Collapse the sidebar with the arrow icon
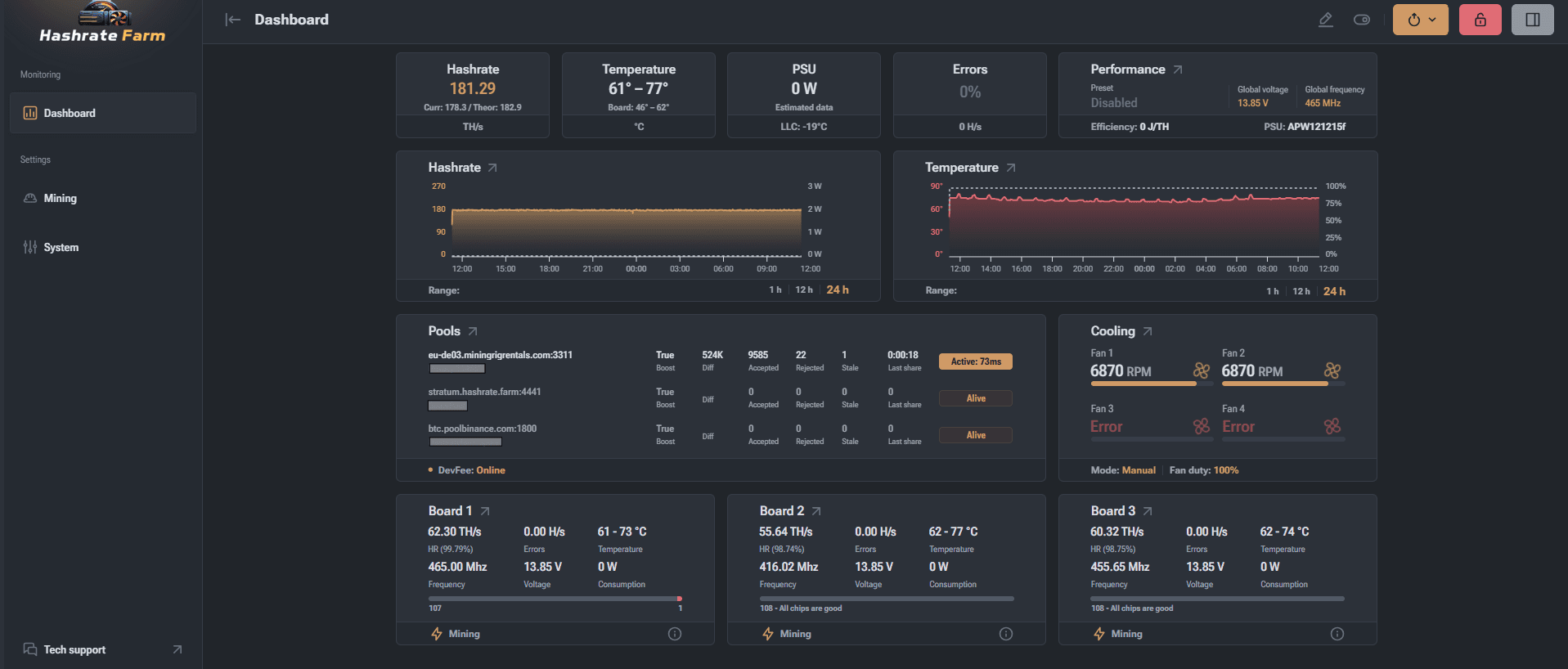The width and height of the screenshot is (1568, 669). pyautogui.click(x=233, y=20)
